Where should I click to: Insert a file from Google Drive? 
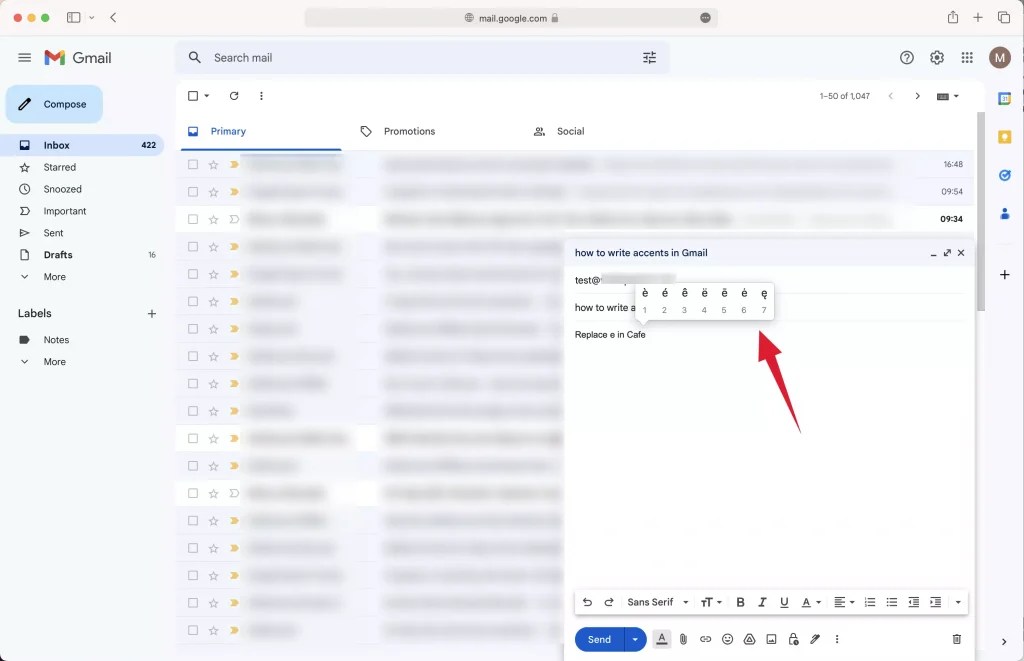coord(750,639)
